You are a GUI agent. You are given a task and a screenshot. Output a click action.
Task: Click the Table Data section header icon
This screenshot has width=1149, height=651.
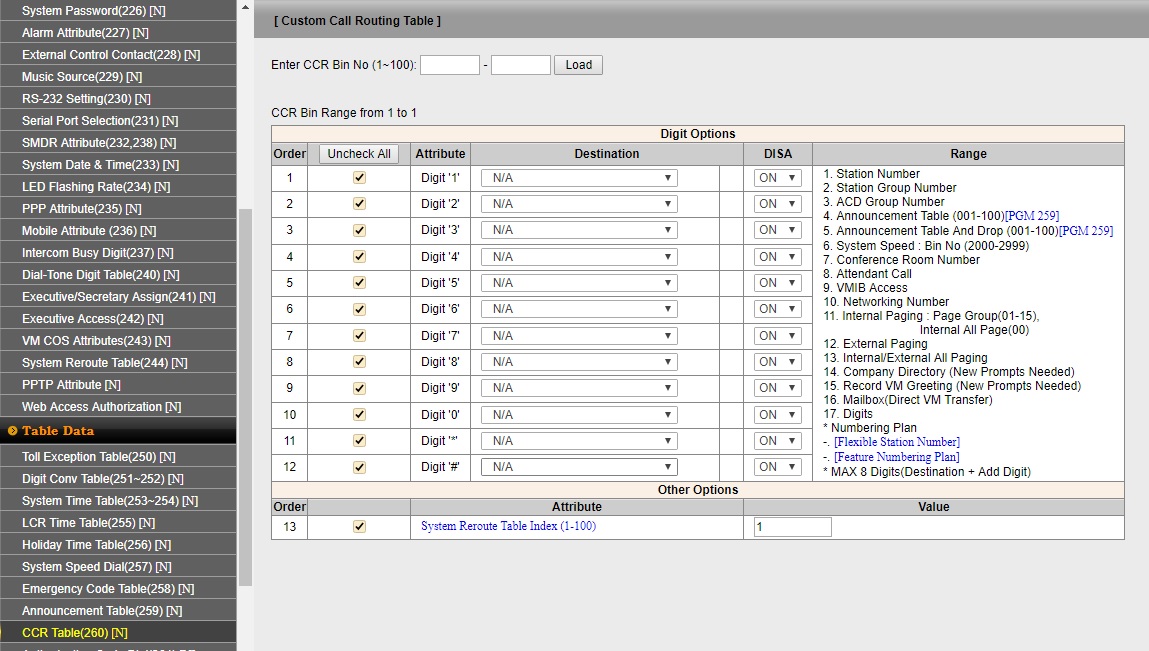(12, 431)
